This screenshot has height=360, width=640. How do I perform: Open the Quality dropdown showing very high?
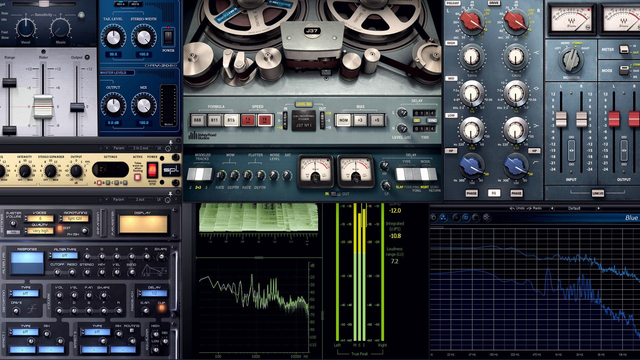[40, 231]
